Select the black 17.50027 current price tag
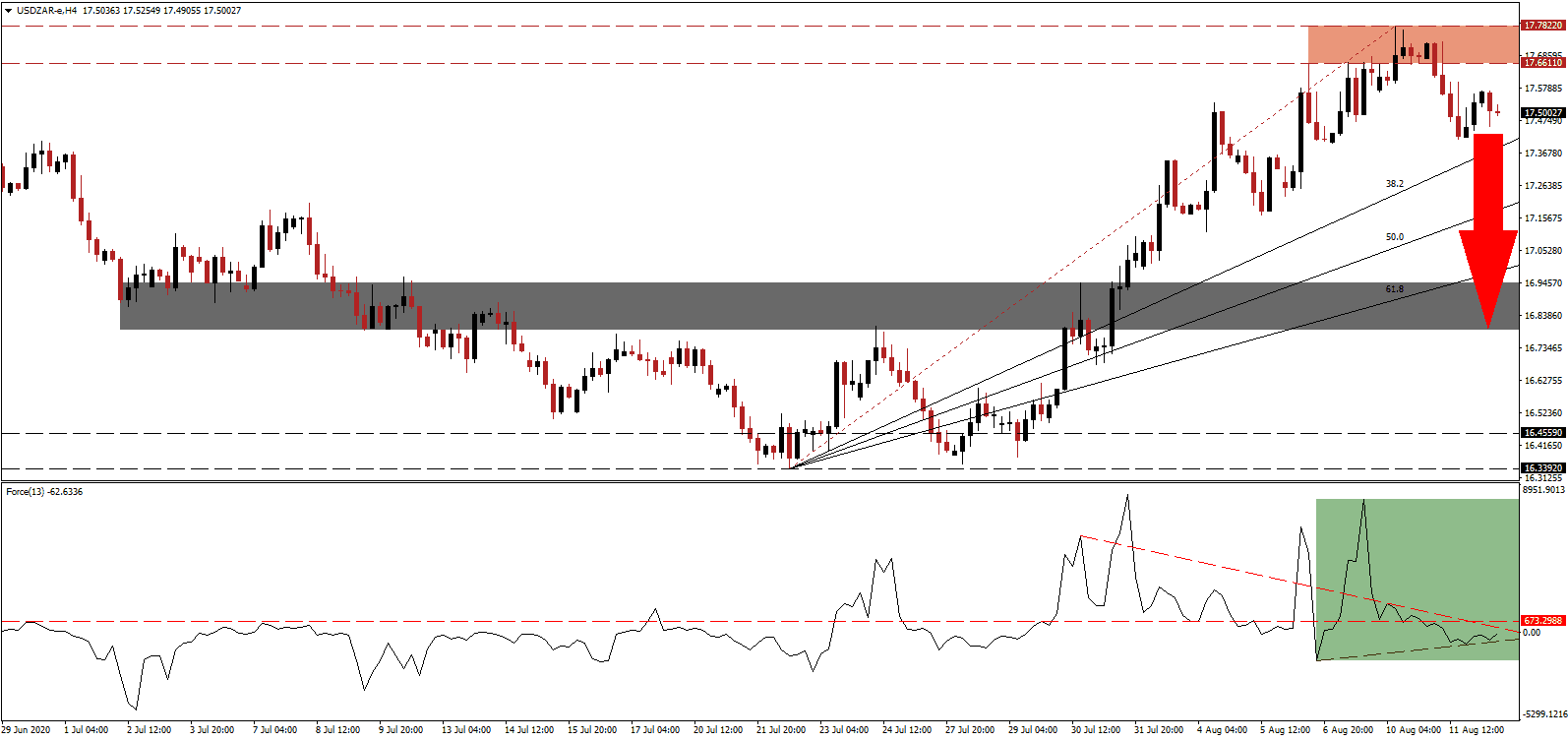 tap(1542, 113)
